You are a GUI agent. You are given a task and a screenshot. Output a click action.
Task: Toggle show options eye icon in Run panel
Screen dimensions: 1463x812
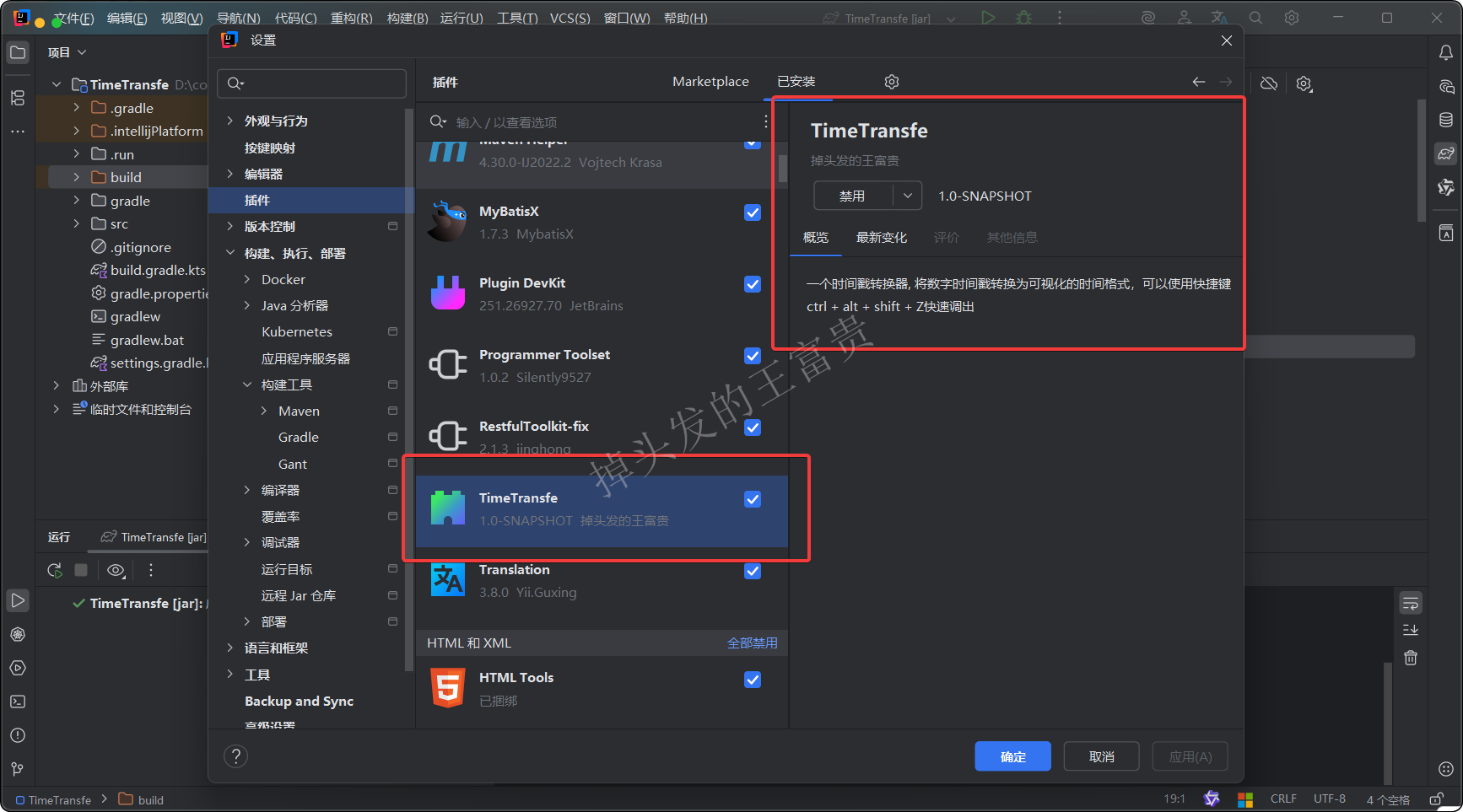[x=116, y=571]
